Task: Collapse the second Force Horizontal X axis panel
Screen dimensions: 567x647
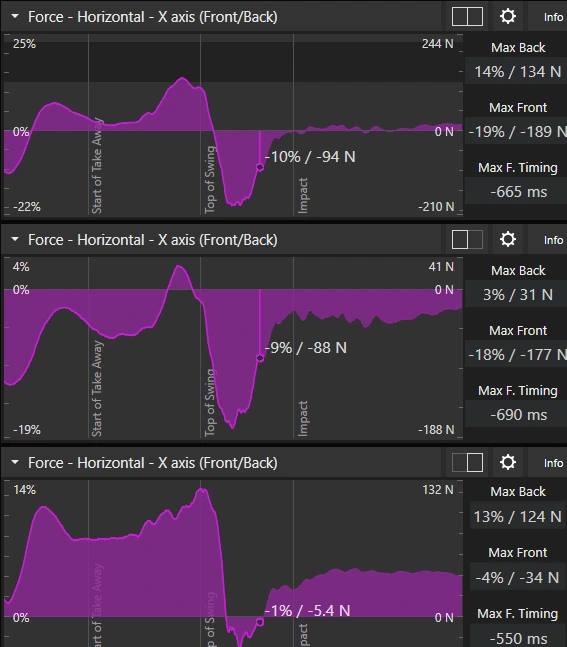Action: 15,239
